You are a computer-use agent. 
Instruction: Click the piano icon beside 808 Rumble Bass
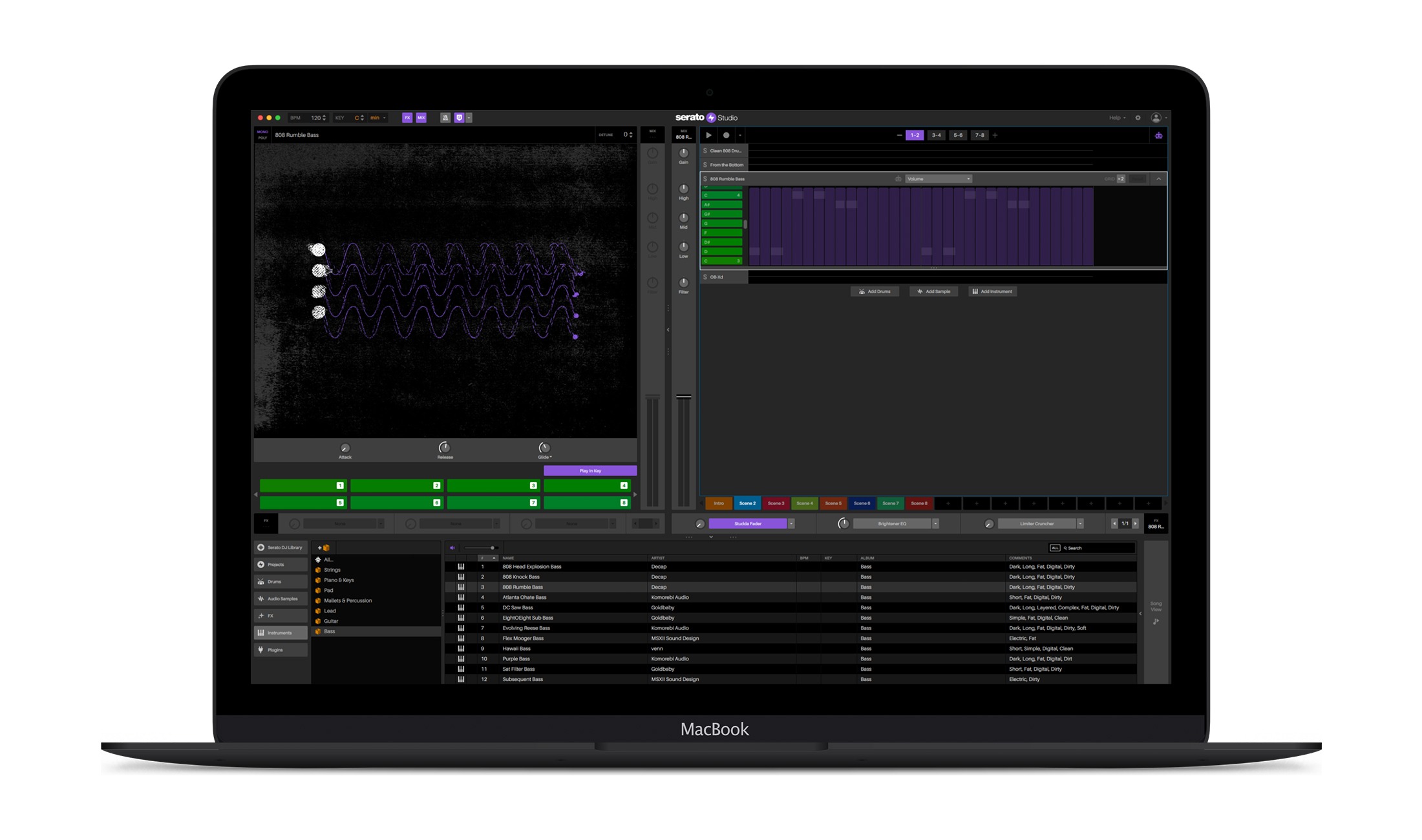[x=898, y=178]
